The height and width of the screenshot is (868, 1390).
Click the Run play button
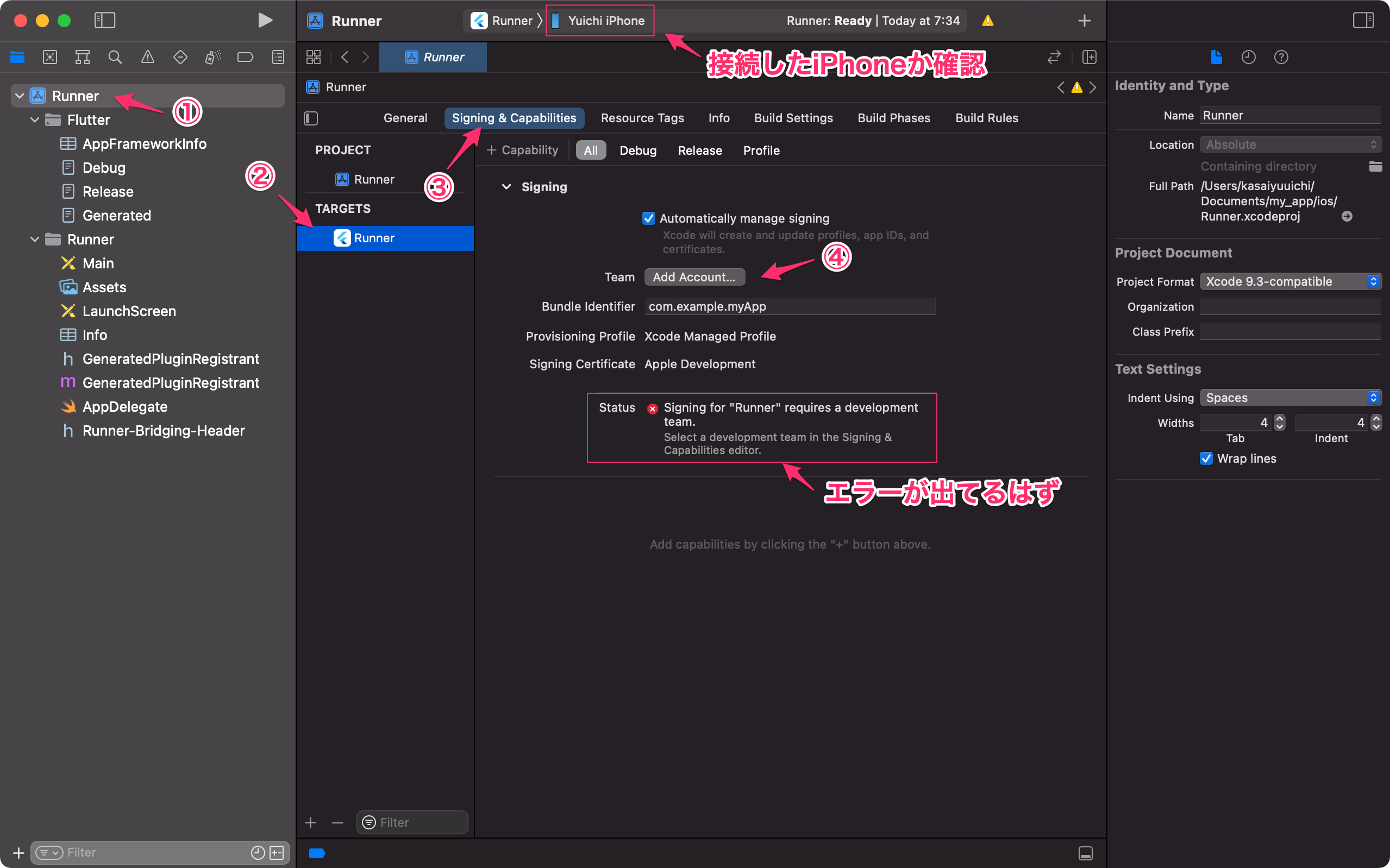265,21
